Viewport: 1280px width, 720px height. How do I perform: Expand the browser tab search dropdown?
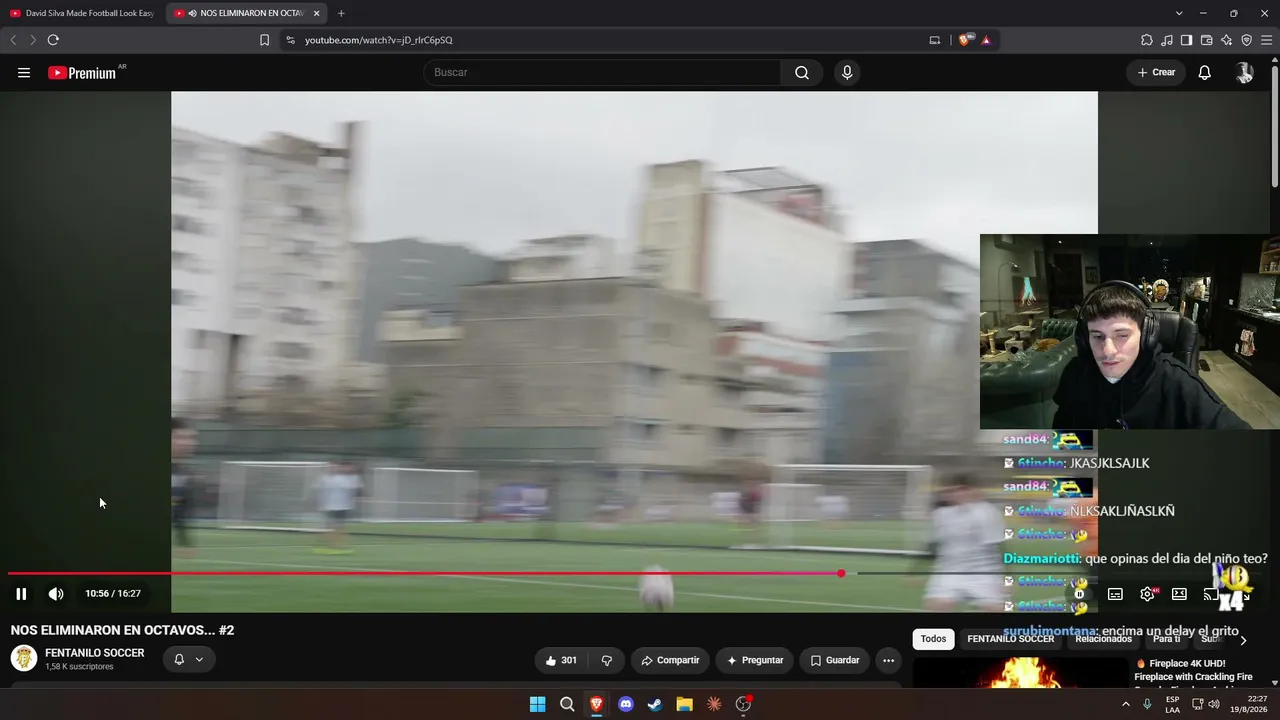tap(1179, 13)
